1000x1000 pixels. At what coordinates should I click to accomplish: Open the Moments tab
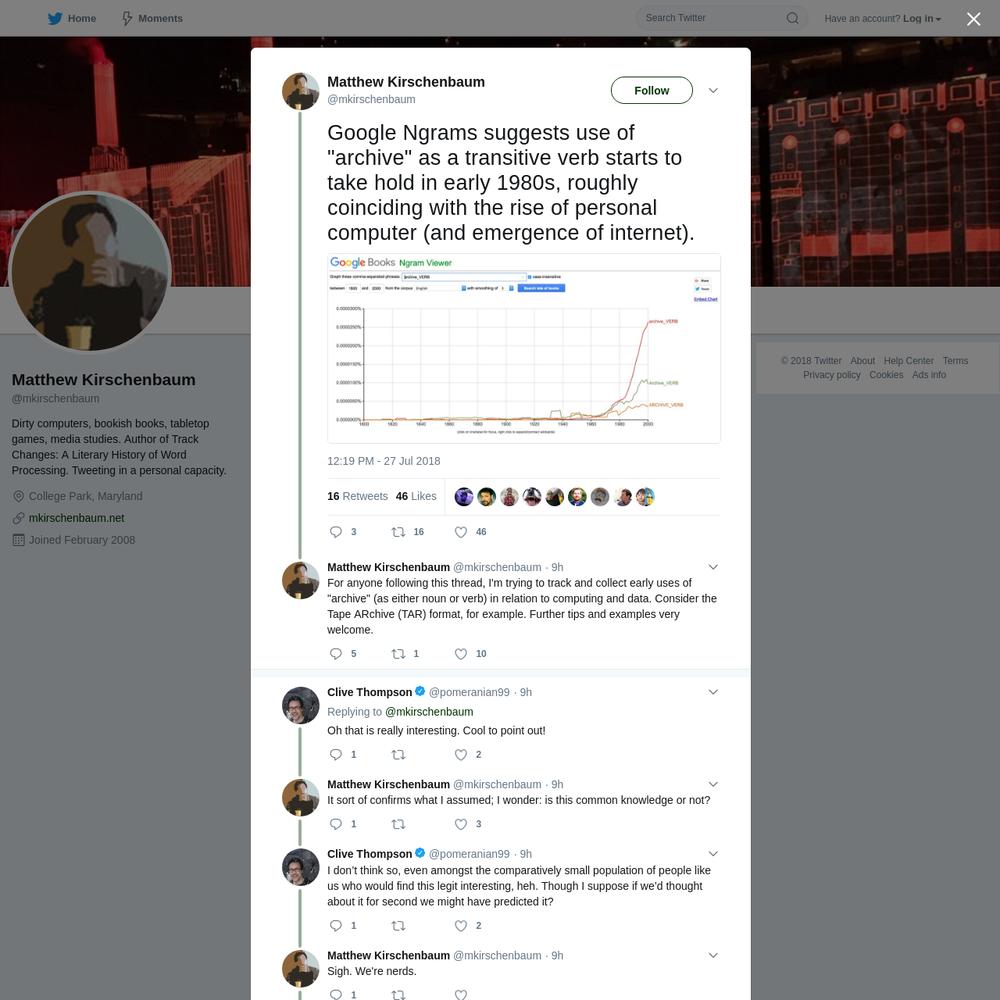pos(152,18)
